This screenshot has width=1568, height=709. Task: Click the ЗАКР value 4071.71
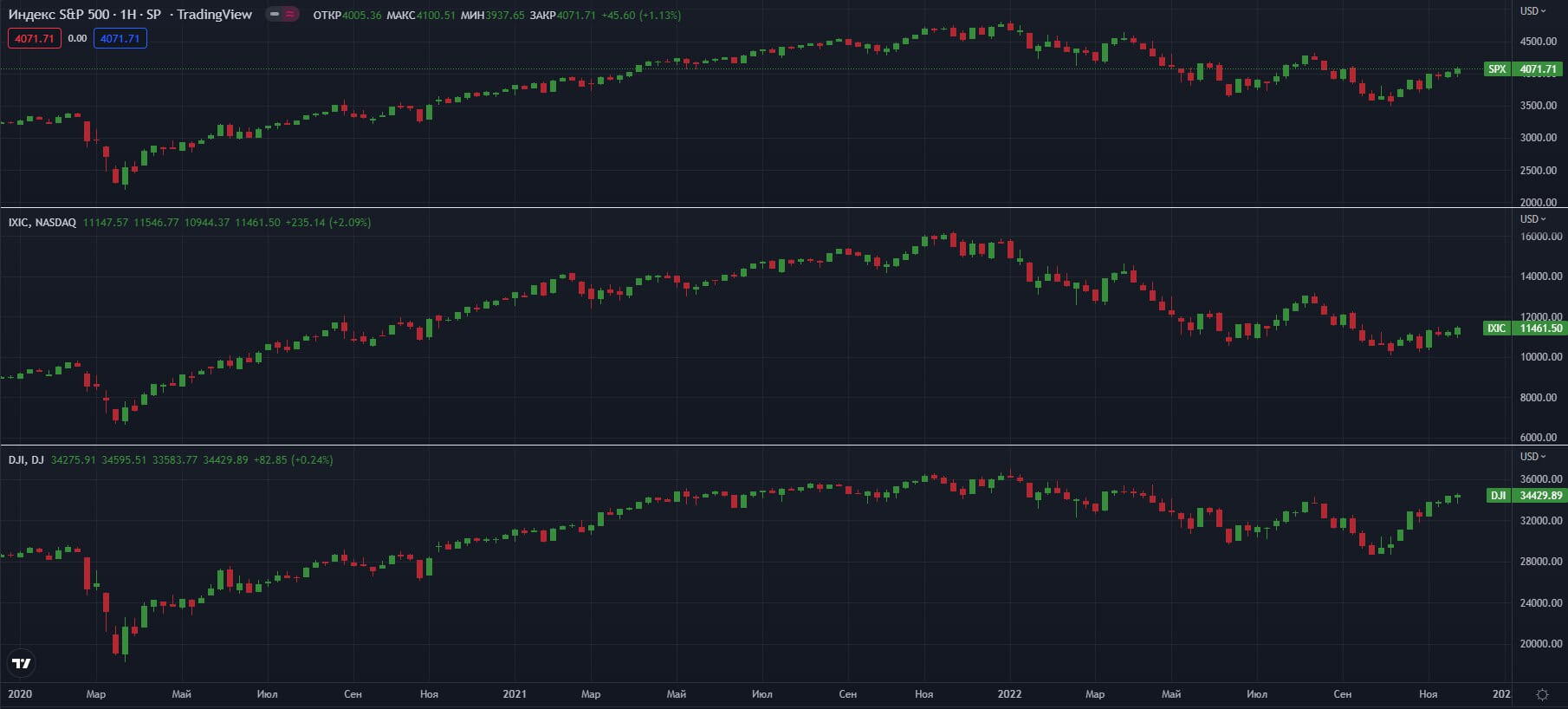click(576, 16)
